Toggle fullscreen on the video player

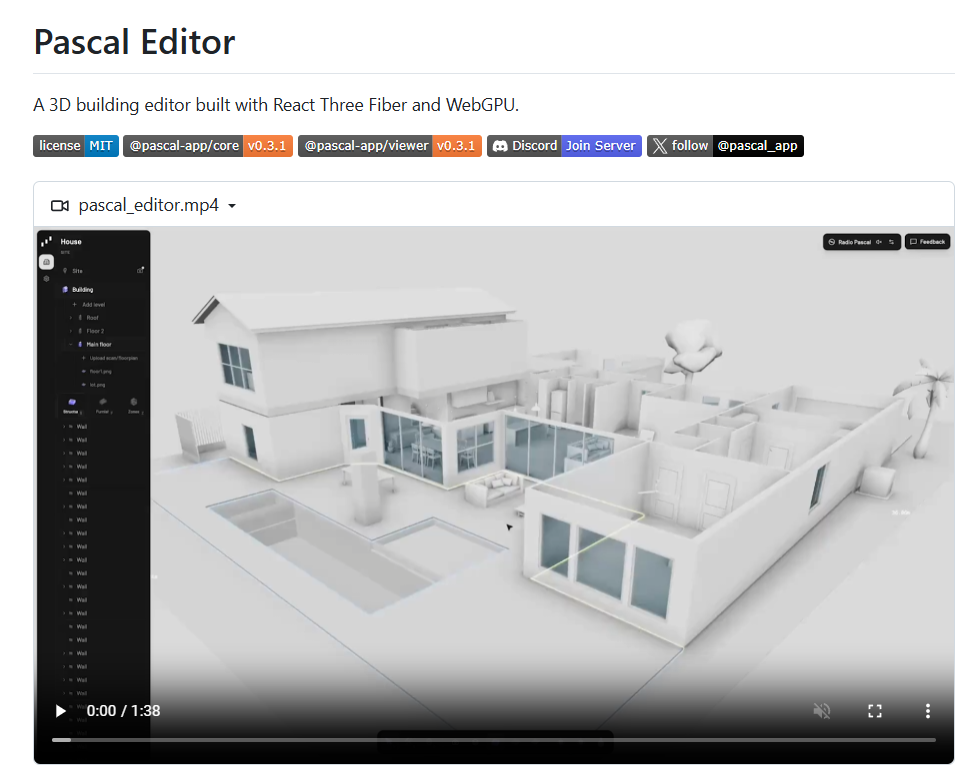click(x=875, y=710)
